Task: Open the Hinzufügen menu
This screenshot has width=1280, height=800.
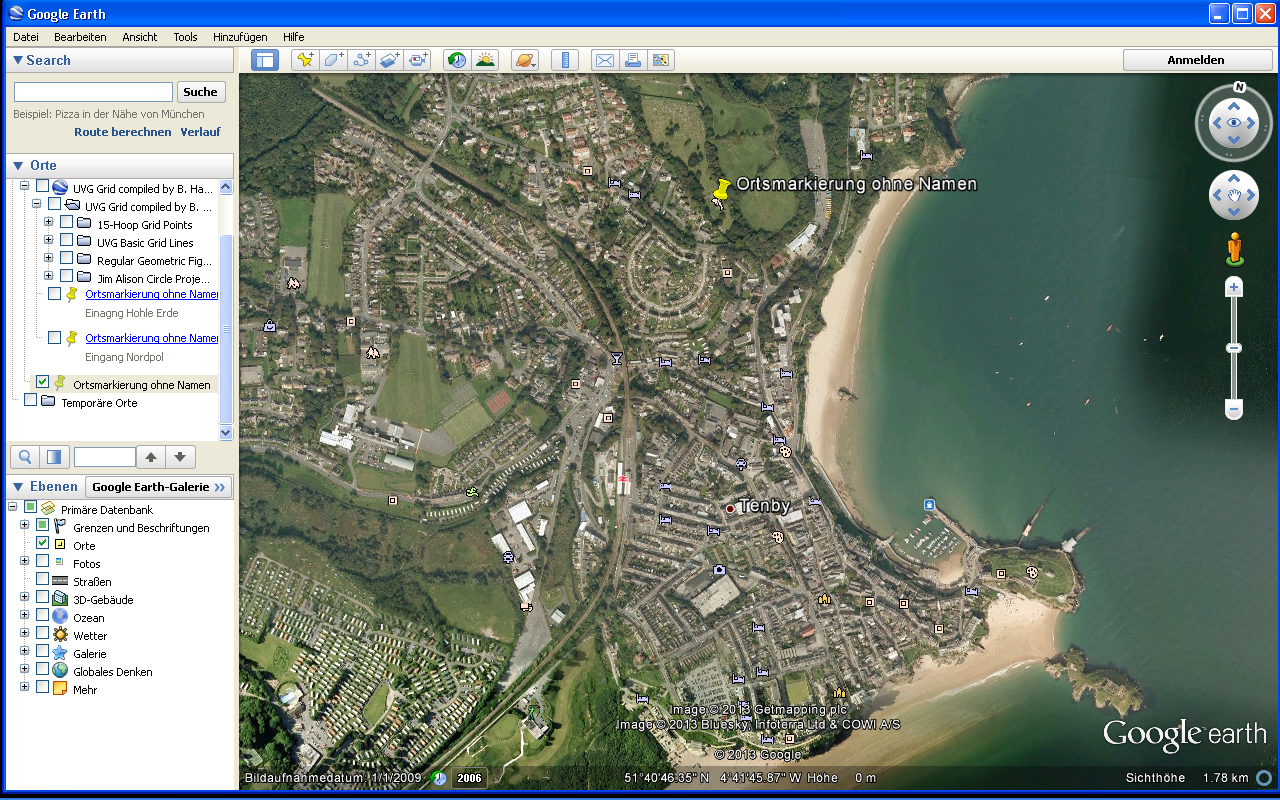Action: (x=239, y=37)
